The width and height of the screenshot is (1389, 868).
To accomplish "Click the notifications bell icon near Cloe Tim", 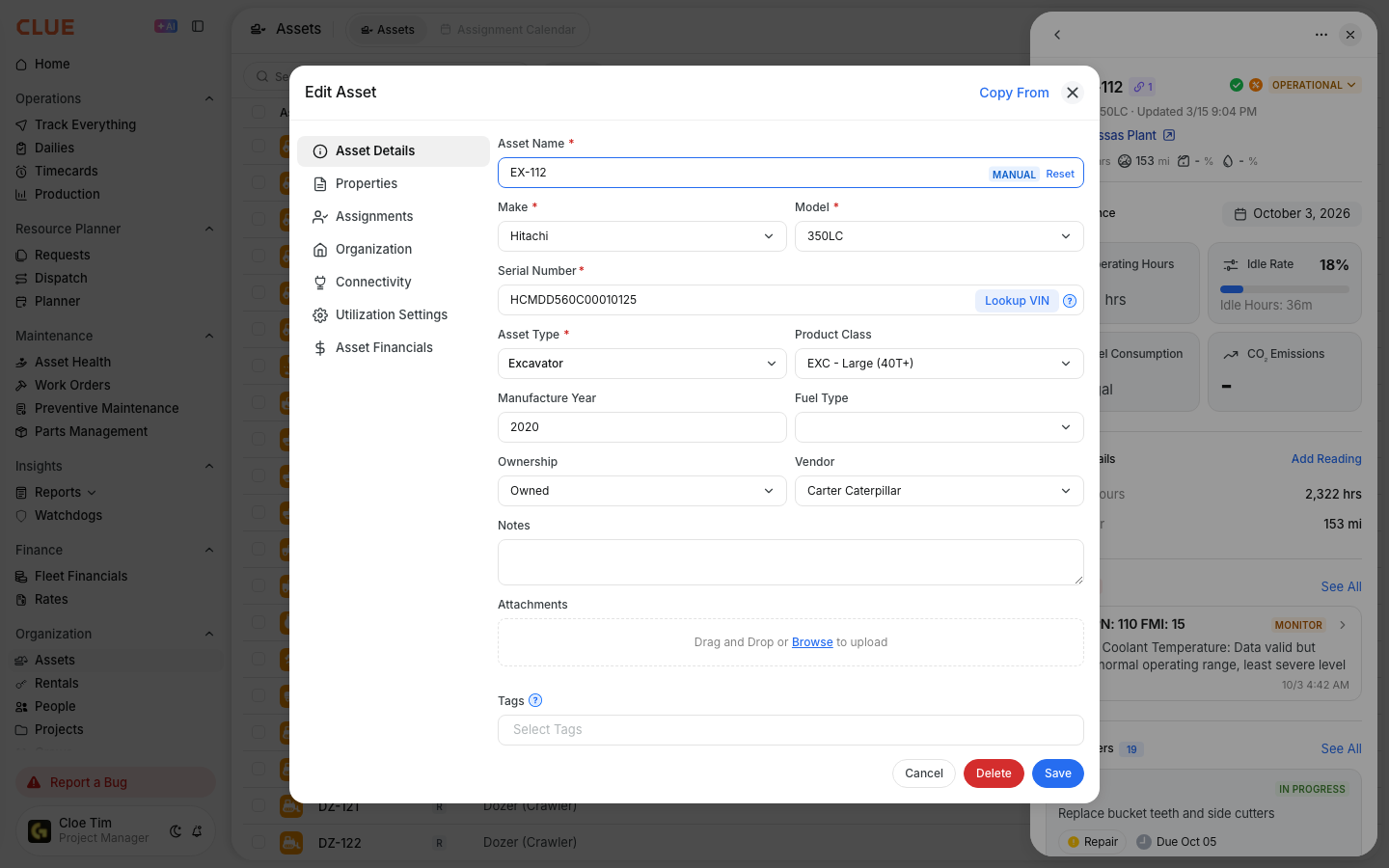I will tap(197, 831).
